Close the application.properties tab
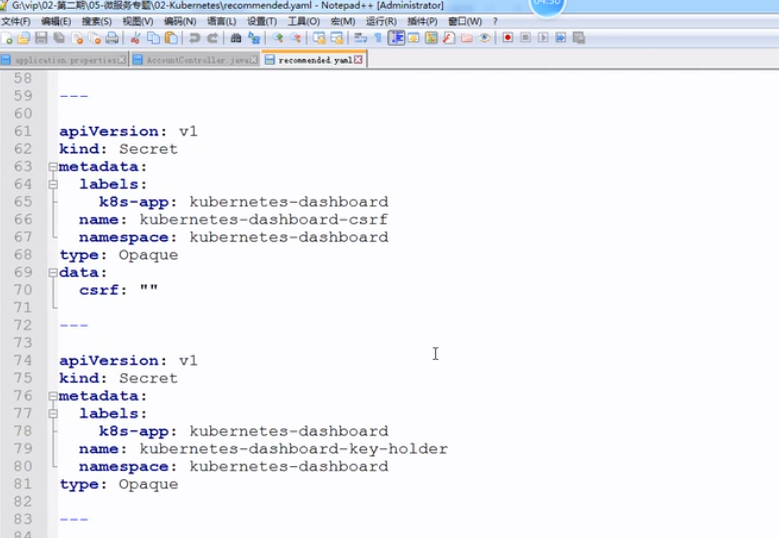The image size is (779, 538). (121, 60)
